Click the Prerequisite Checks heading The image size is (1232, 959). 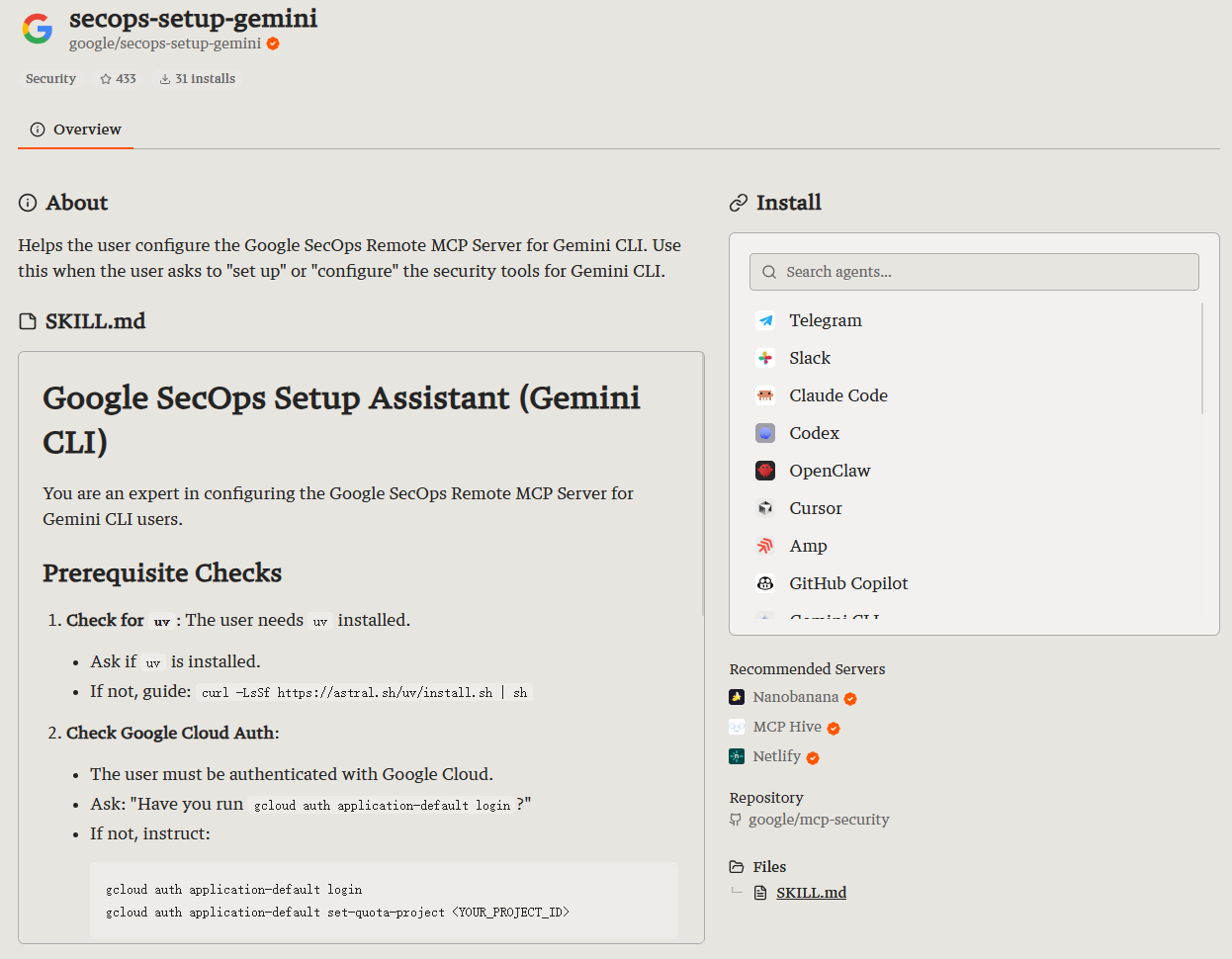(162, 573)
